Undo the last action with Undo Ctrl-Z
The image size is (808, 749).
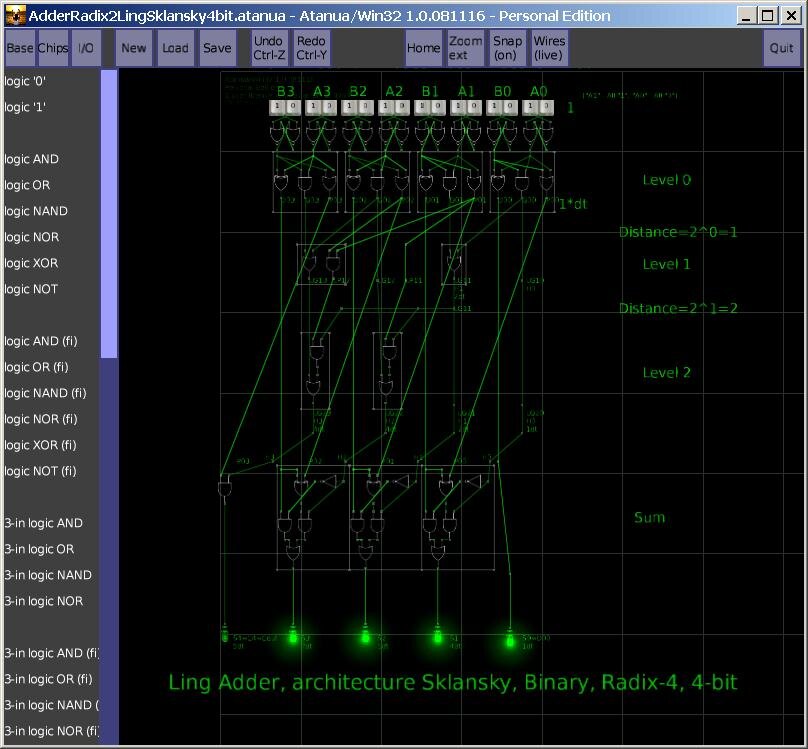(x=269, y=48)
